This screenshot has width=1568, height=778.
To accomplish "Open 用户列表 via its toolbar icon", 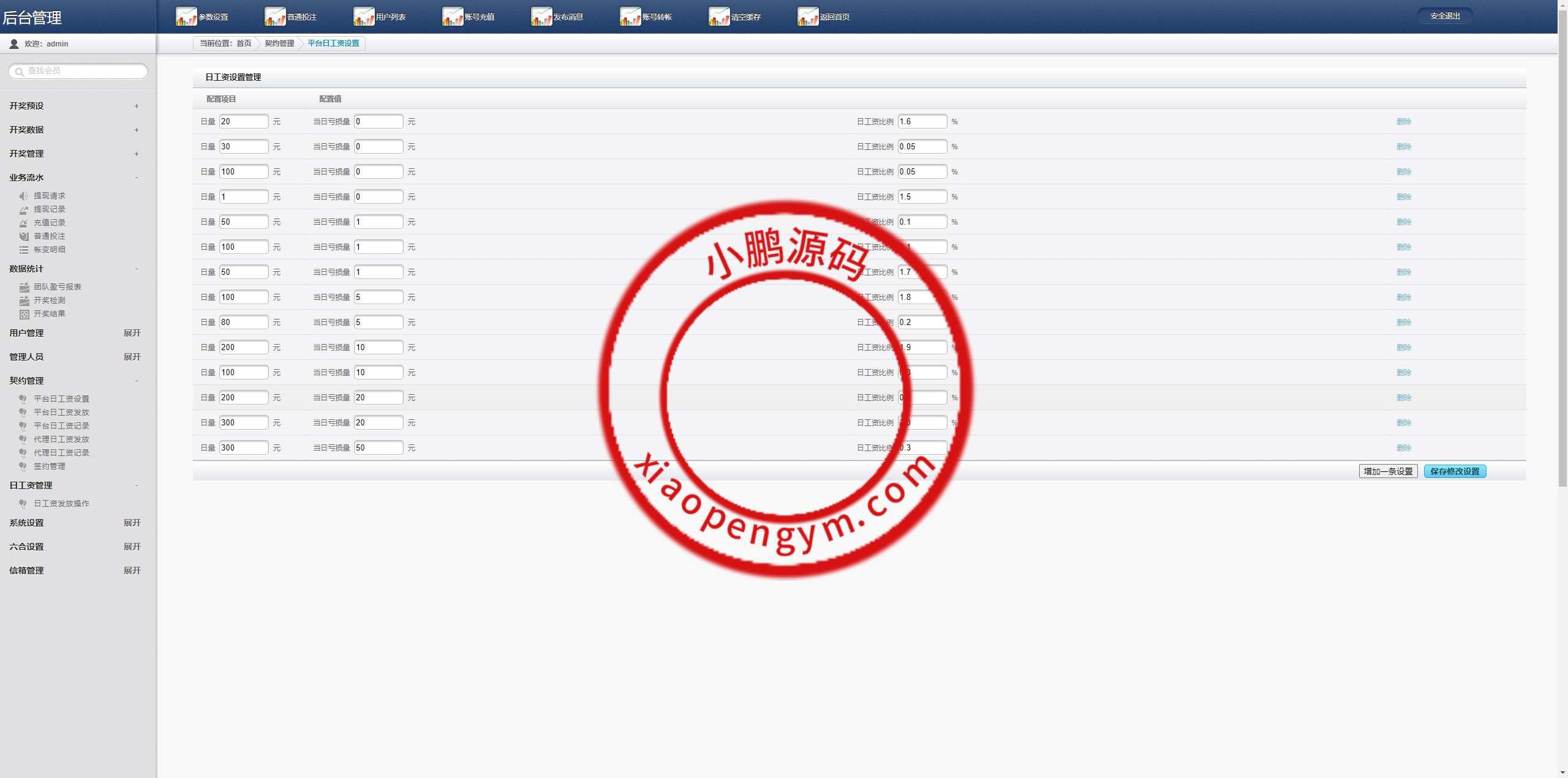I will [x=364, y=17].
